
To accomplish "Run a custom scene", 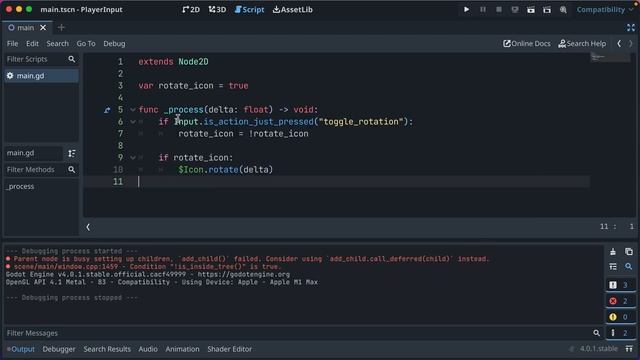I will 547,9.
